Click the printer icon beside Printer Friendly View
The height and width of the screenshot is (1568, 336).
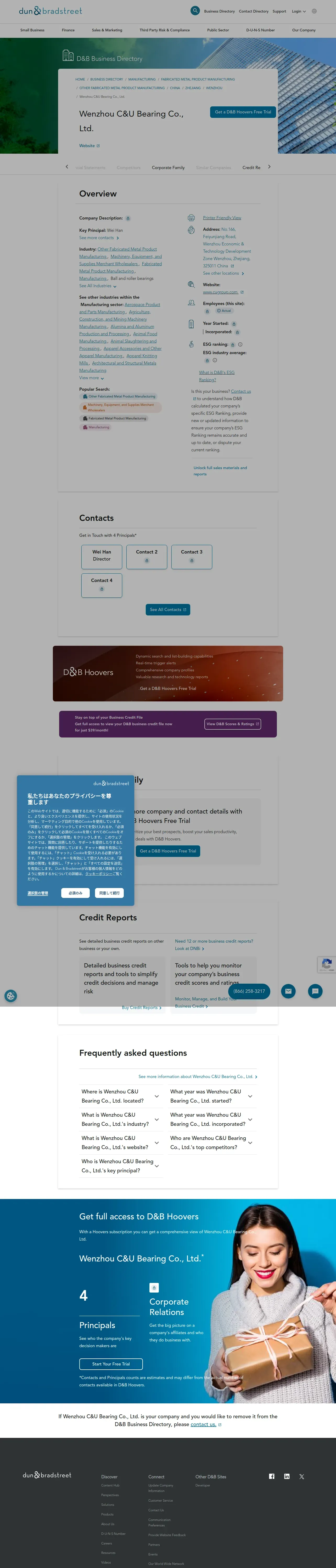(x=192, y=217)
